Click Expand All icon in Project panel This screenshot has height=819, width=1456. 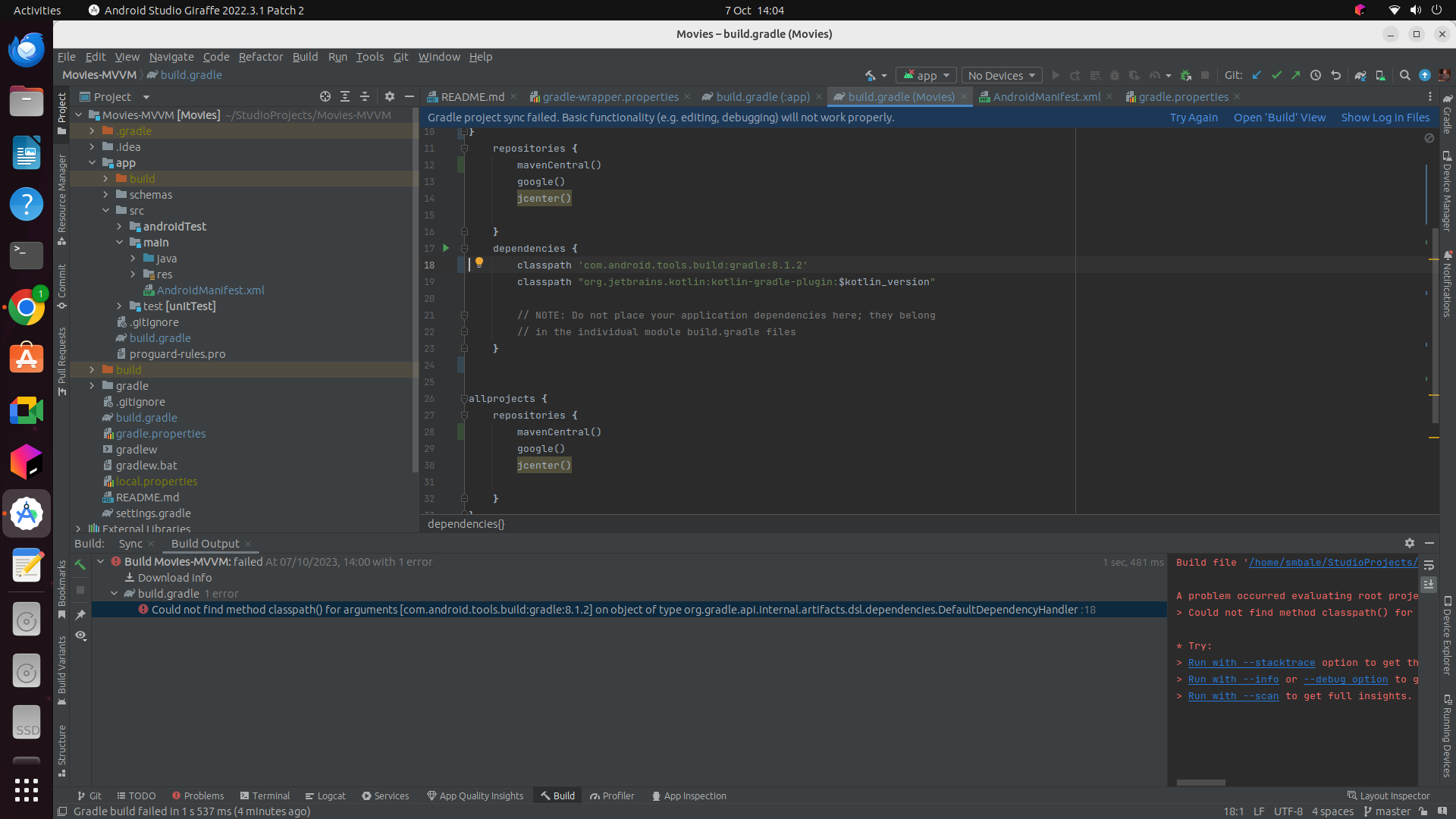coord(345,96)
